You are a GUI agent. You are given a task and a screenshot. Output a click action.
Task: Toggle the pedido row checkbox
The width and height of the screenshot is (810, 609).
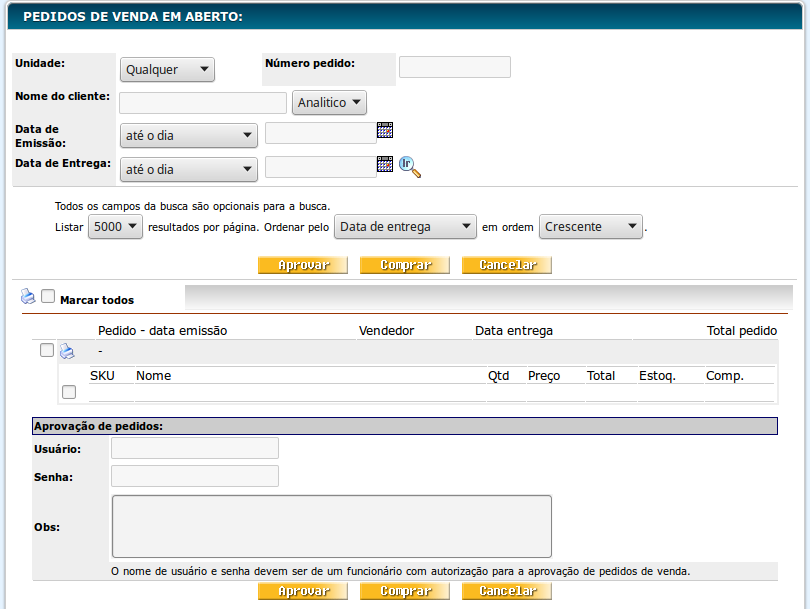(47, 351)
